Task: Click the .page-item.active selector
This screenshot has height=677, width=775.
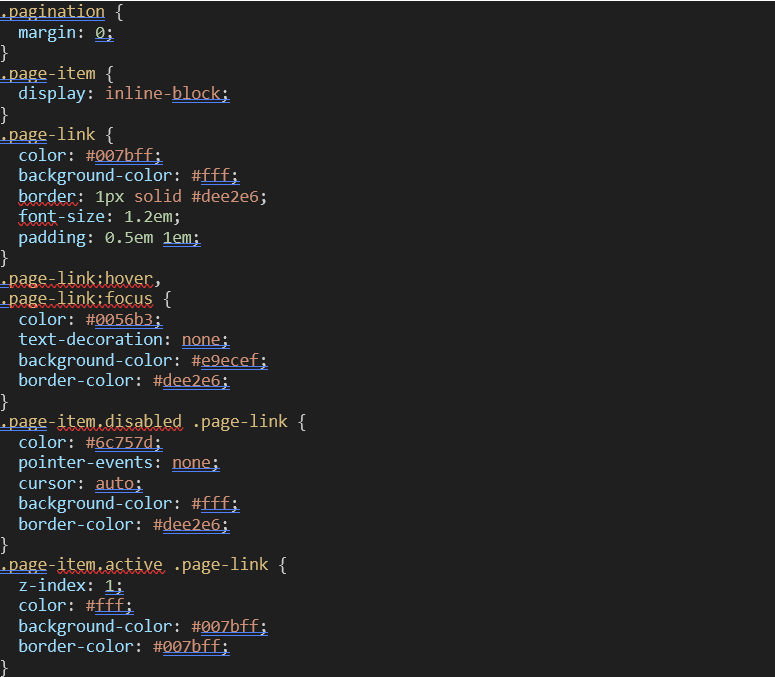Action: pos(81,565)
